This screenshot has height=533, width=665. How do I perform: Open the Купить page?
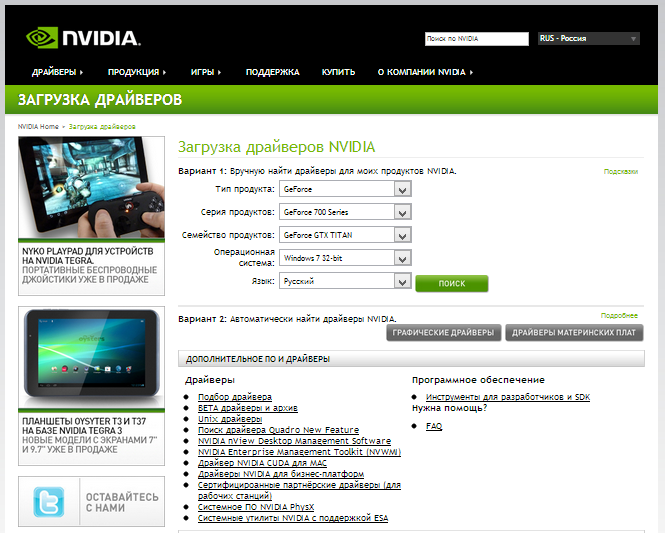coord(338,72)
